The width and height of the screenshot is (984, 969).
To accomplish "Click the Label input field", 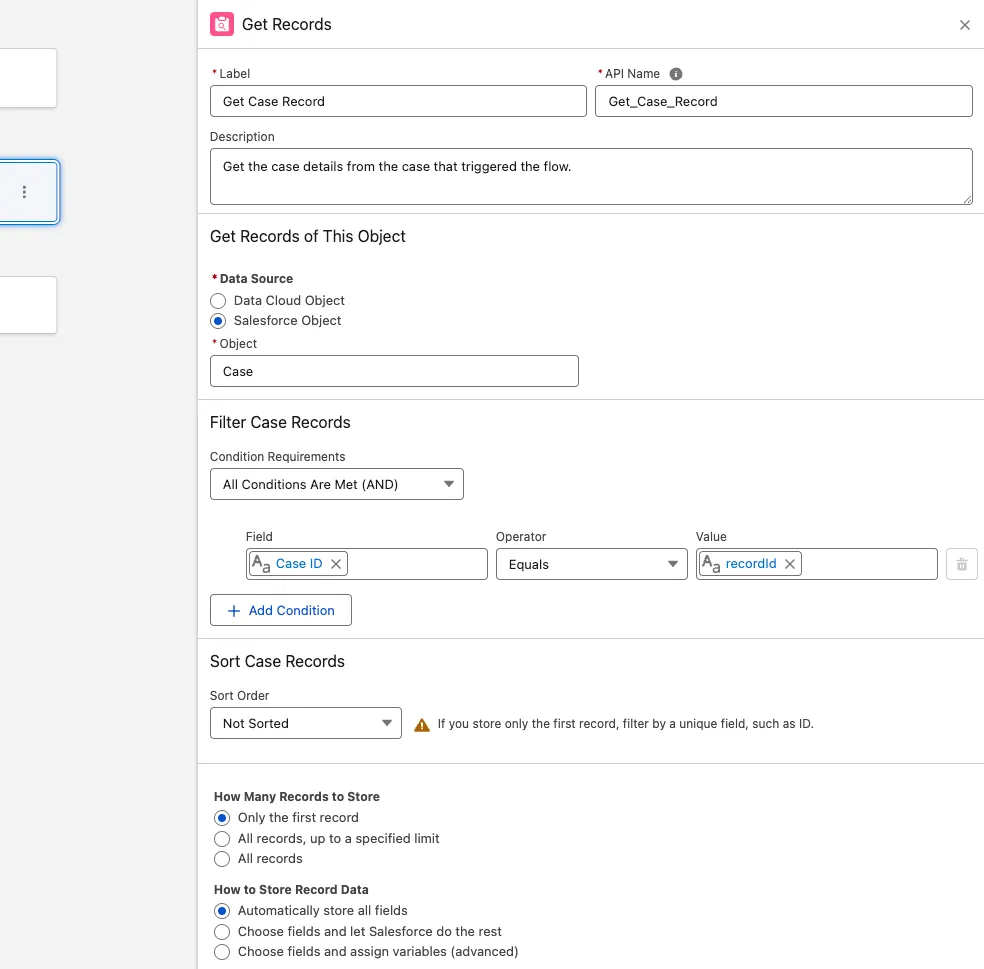I will [x=397, y=101].
